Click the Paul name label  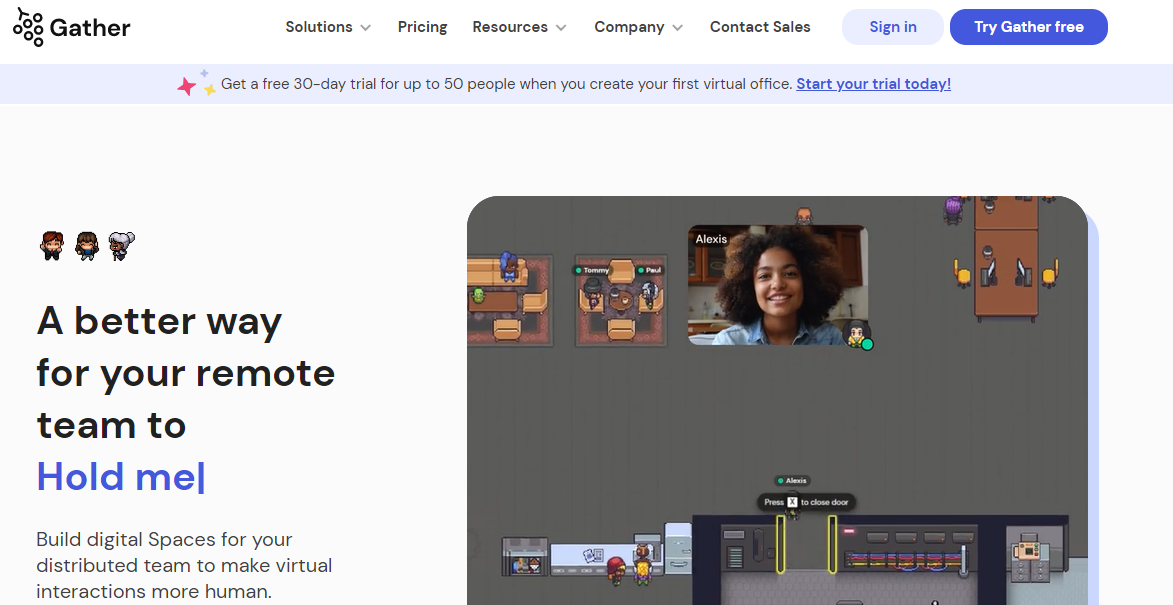pyautogui.click(x=649, y=270)
